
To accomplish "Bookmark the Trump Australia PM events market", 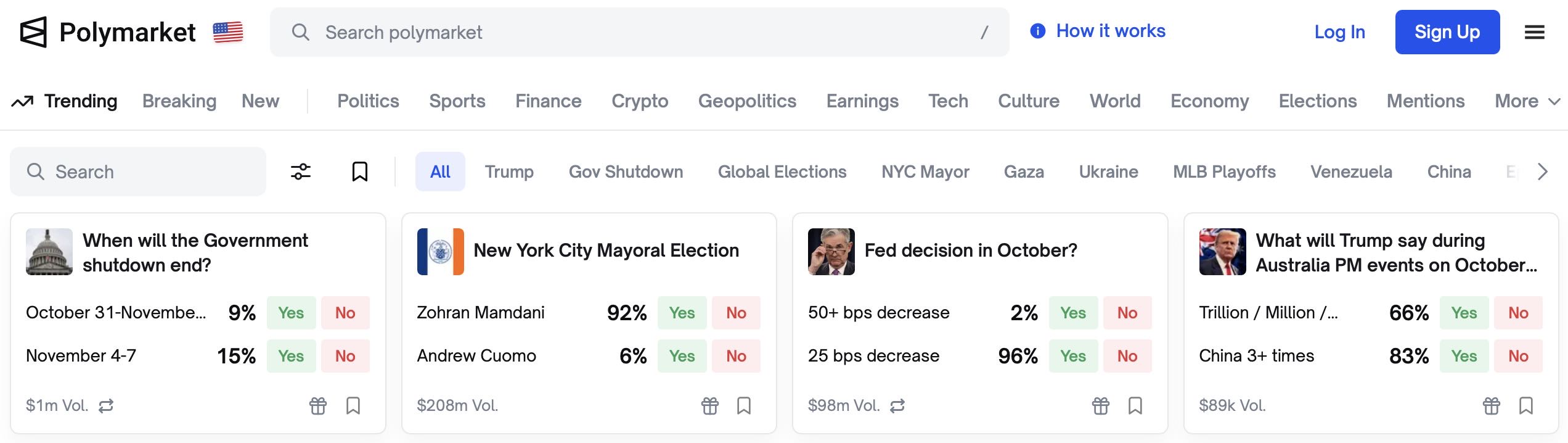I will (1526, 405).
